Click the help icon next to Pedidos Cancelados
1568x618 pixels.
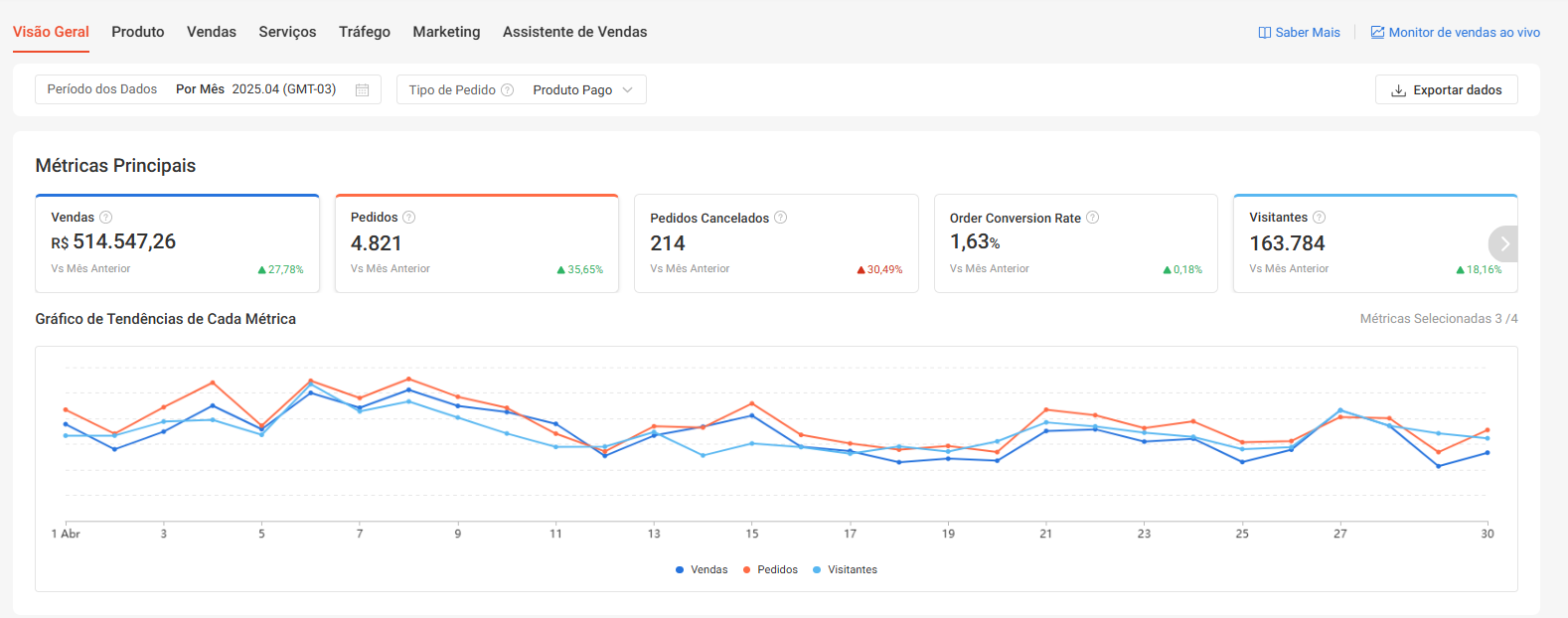(781, 218)
